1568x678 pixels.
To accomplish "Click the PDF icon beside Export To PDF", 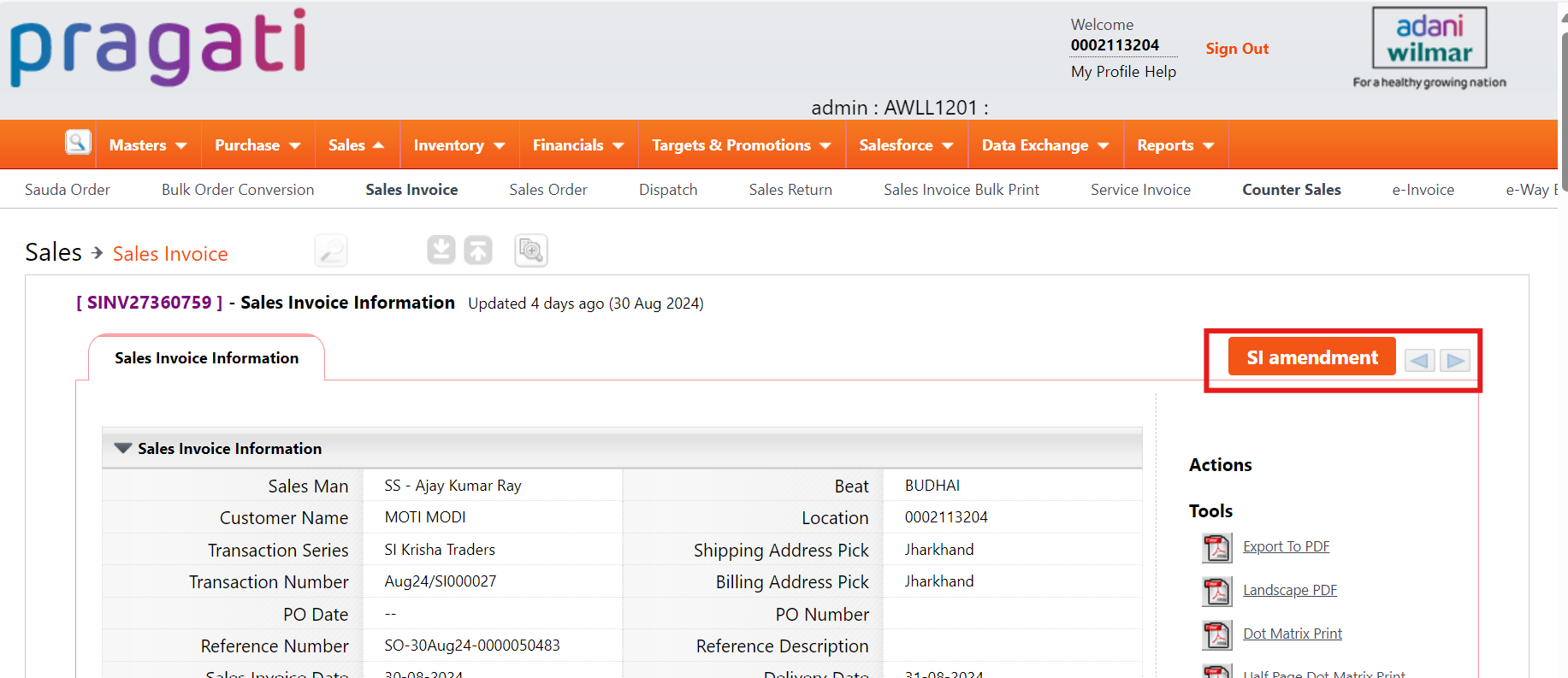I will 1216,547.
